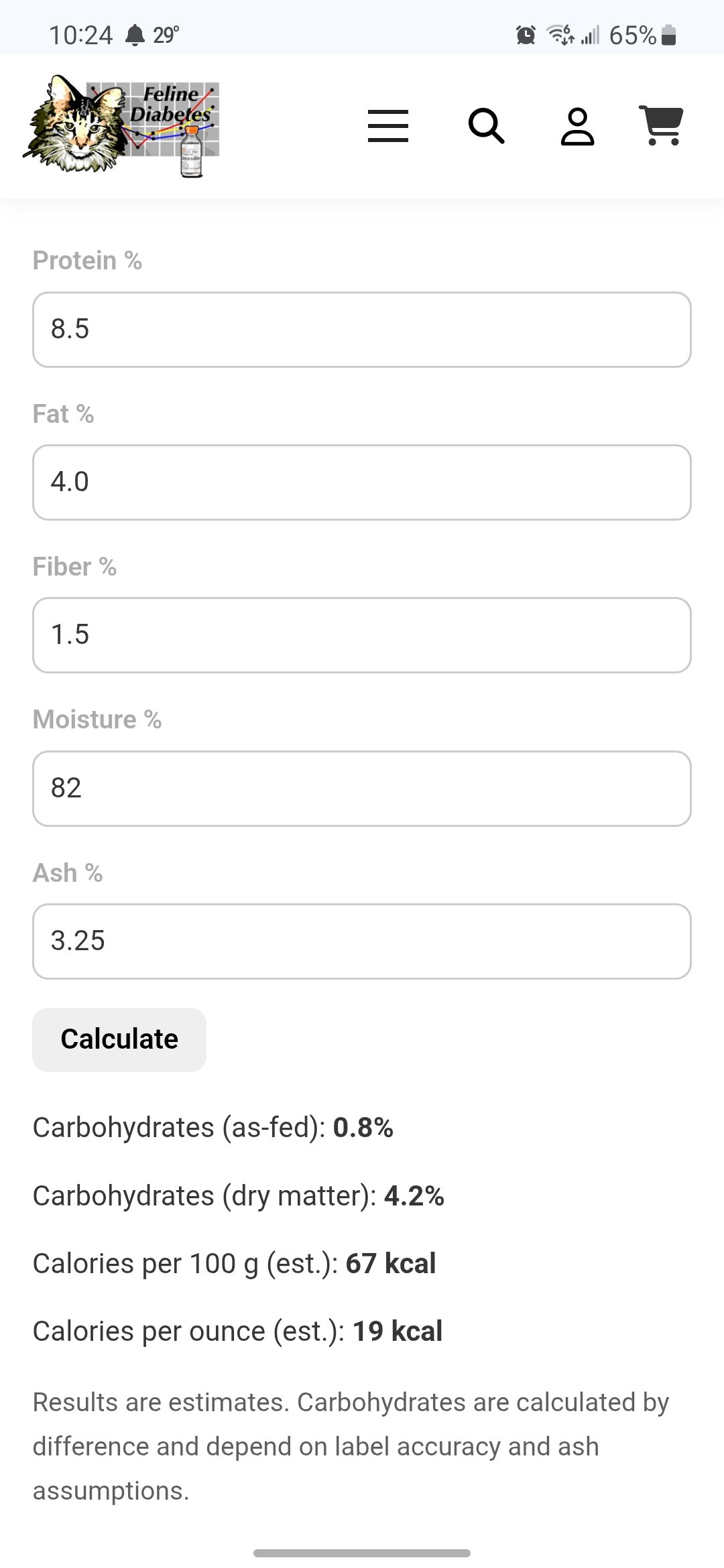Tap the Feline Diabetes cat logo
This screenshot has height=1568, width=724.
pyautogui.click(x=122, y=126)
